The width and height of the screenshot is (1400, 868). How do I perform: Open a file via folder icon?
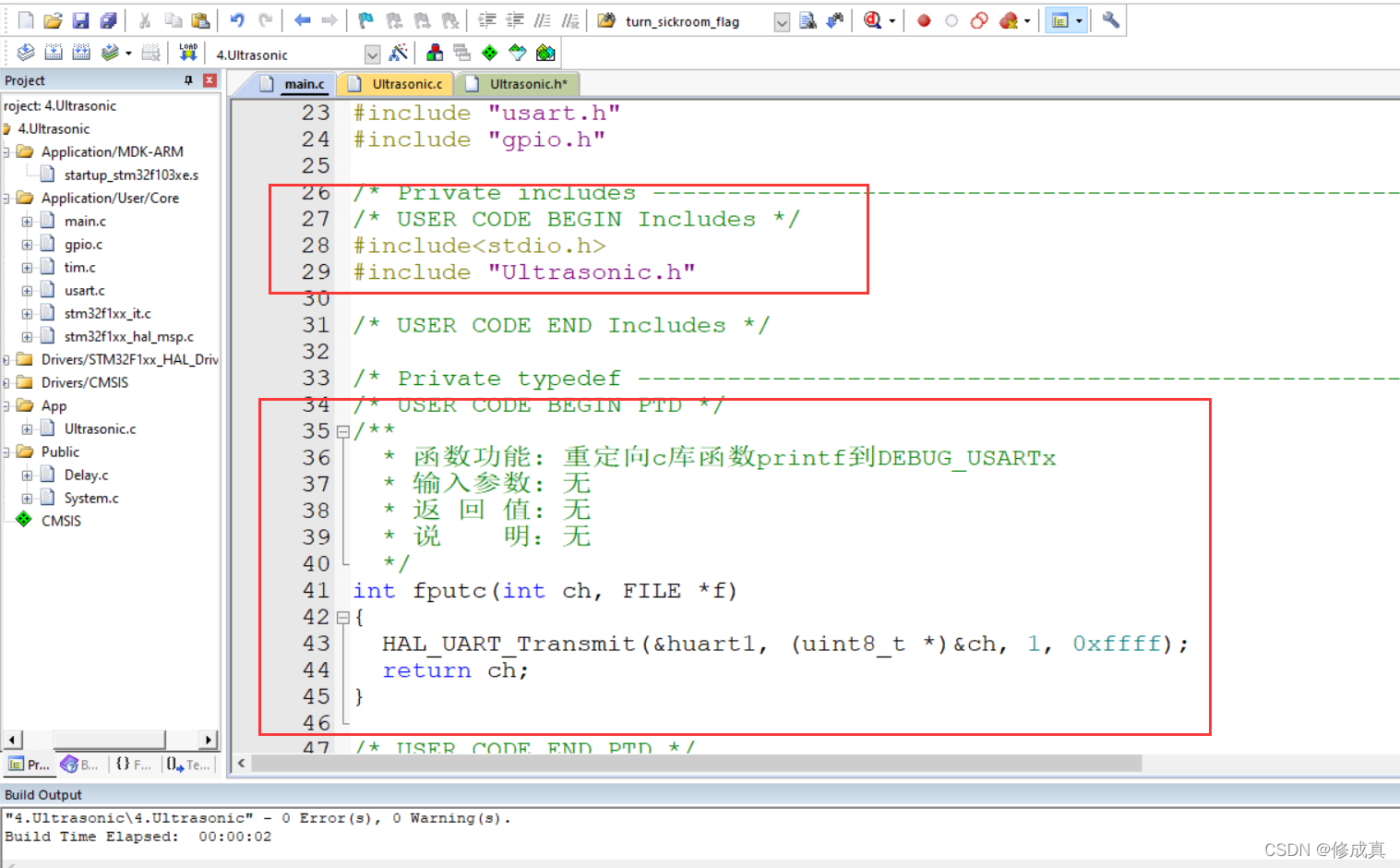(x=53, y=20)
